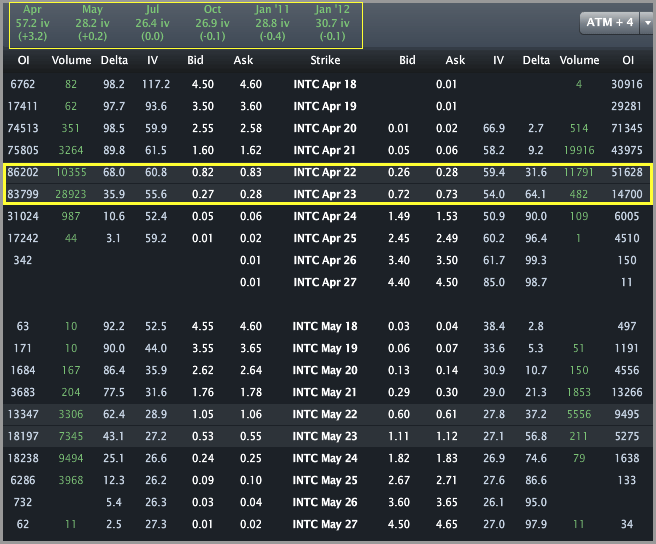Select the Apr 57.2 iv expiration

[x=32, y=23]
